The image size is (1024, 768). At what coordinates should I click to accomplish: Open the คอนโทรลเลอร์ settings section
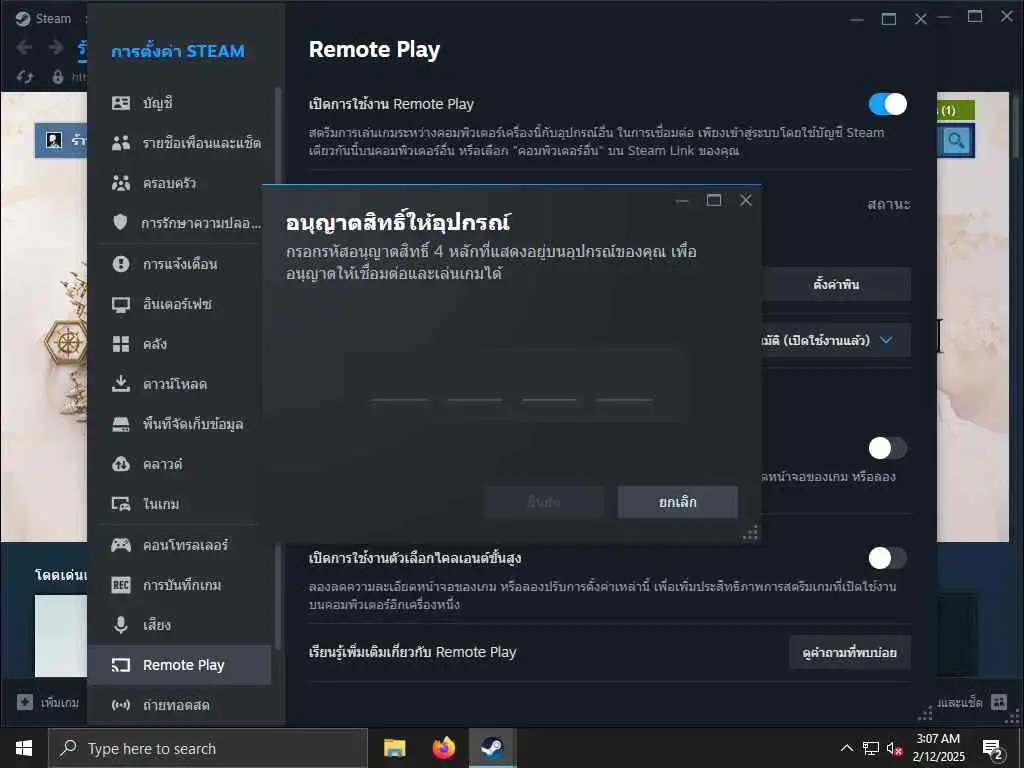click(x=180, y=545)
